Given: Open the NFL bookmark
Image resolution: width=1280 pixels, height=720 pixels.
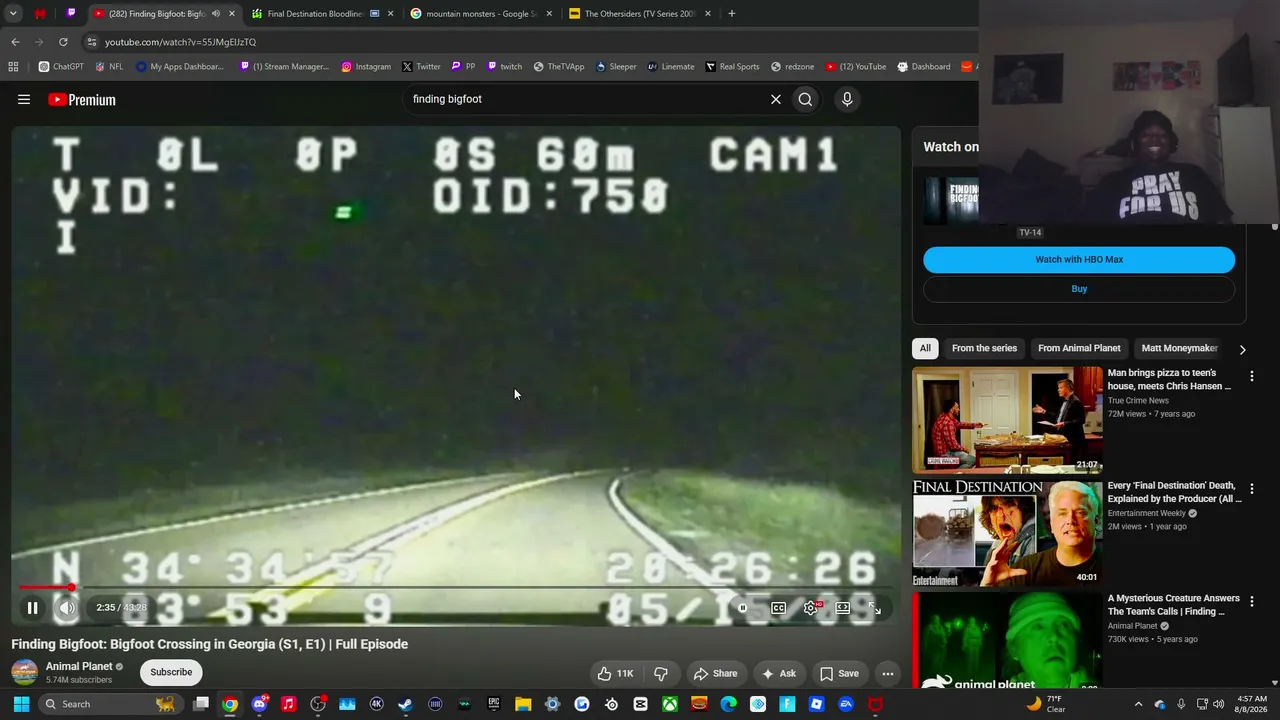Looking at the screenshot, I should [109, 67].
